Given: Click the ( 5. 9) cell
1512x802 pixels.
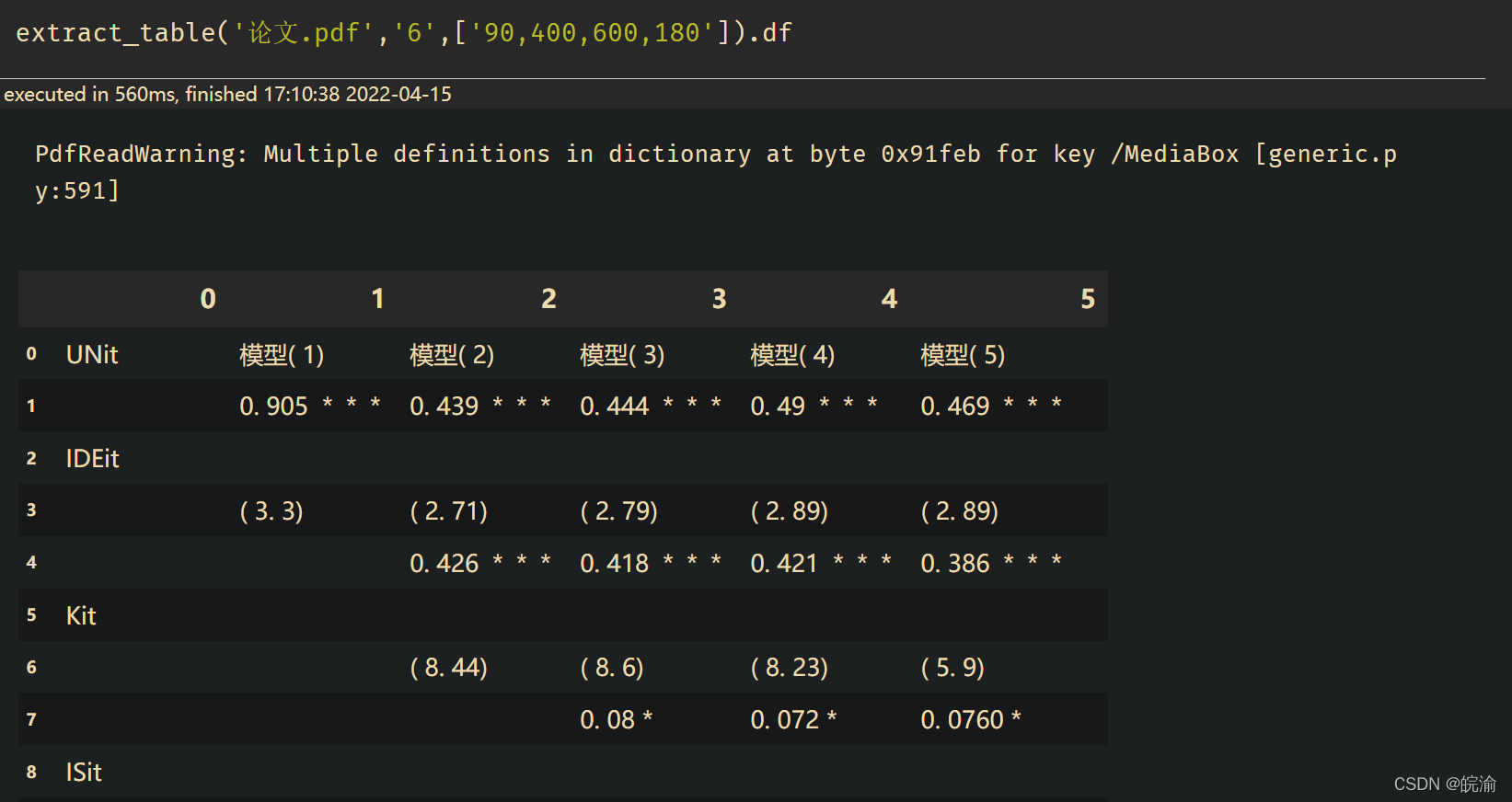Looking at the screenshot, I should click(x=952, y=668).
